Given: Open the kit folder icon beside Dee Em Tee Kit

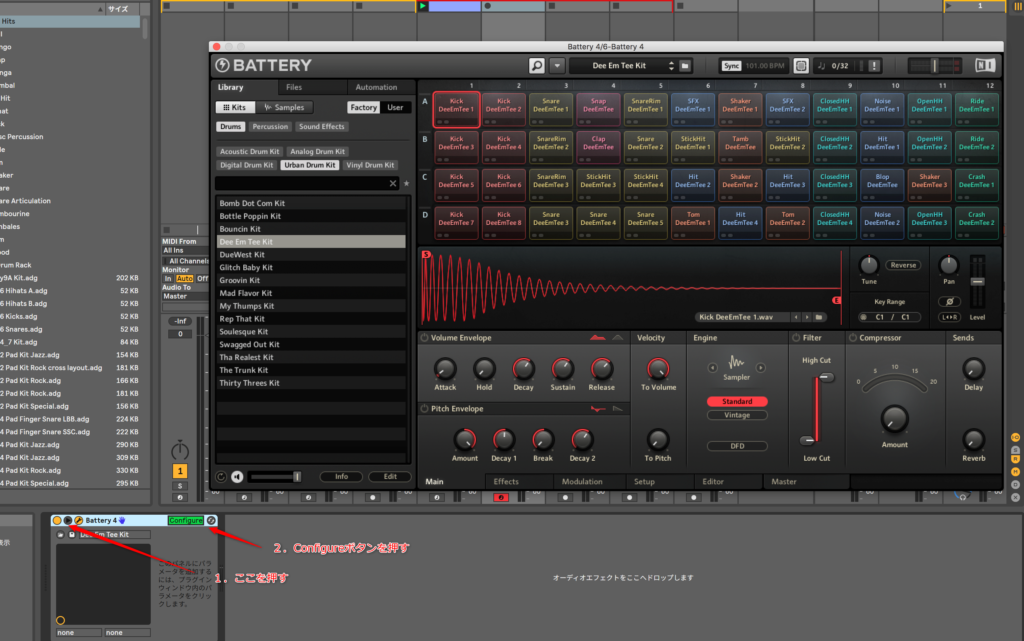Looking at the screenshot, I should 685,66.
